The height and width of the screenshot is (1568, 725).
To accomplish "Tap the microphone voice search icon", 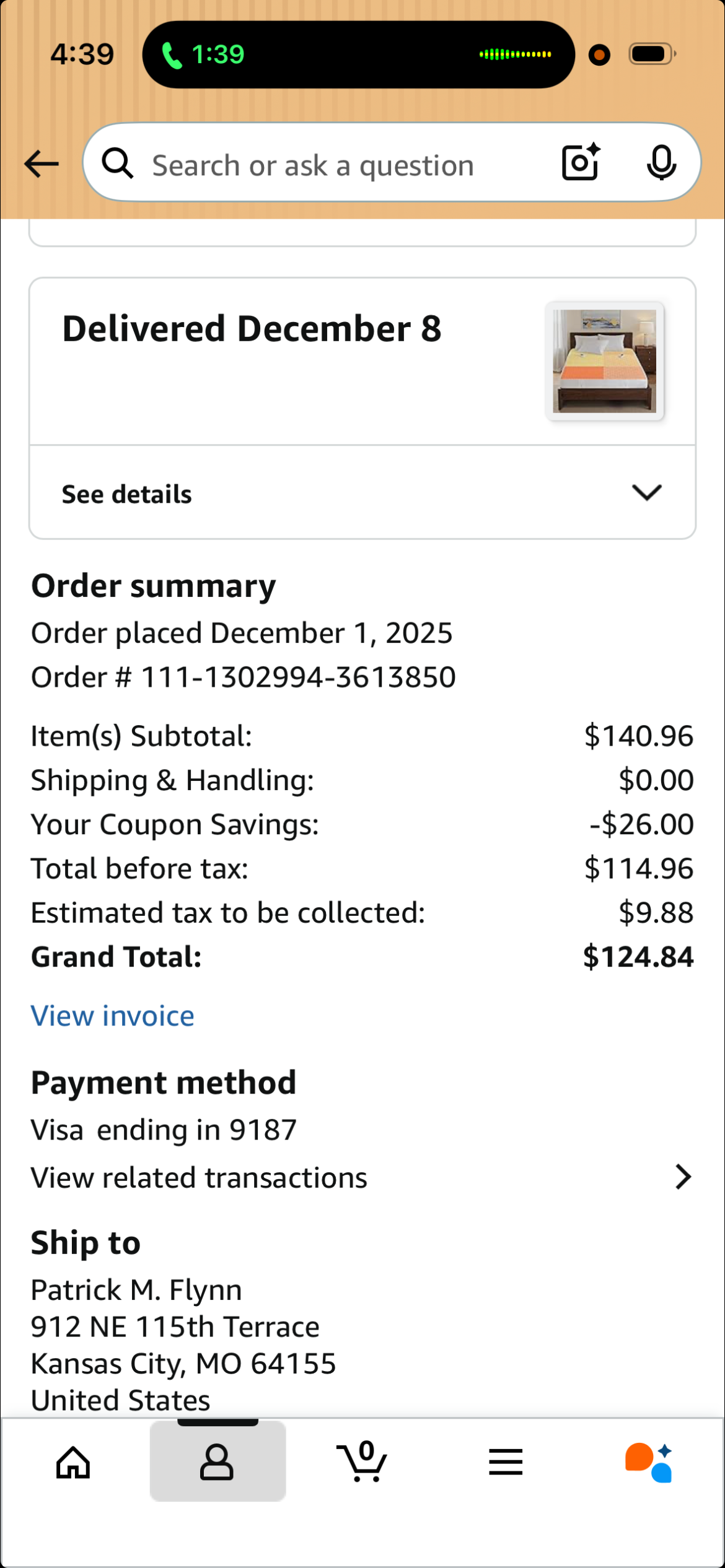I will click(661, 163).
